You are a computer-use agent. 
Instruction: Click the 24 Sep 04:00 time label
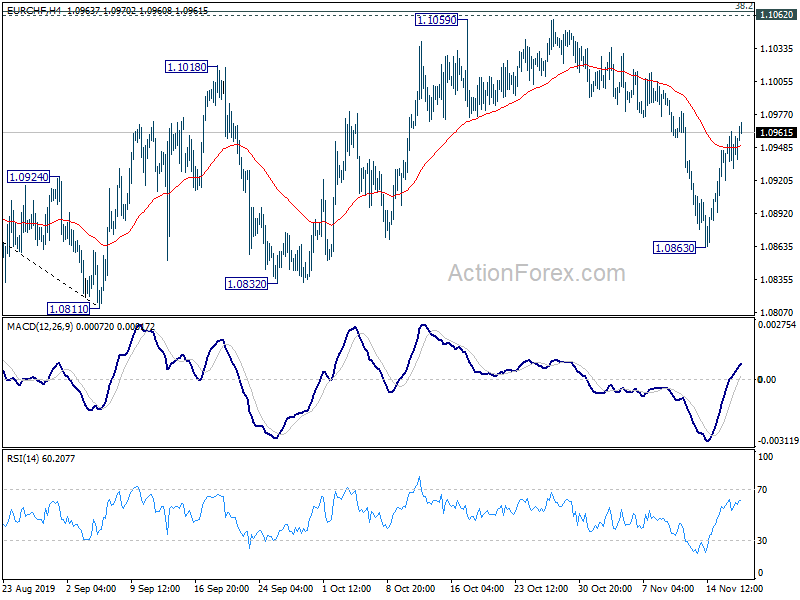point(286,589)
